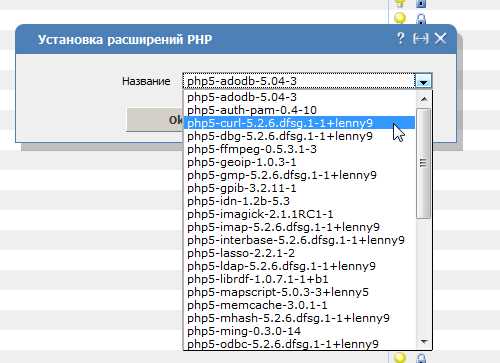Image resolution: width=500 pixels, height=363 pixels.
Task: Choose php5-dbg-5.2.6.dfsg.1-1+lenny9
Action: 299,136
